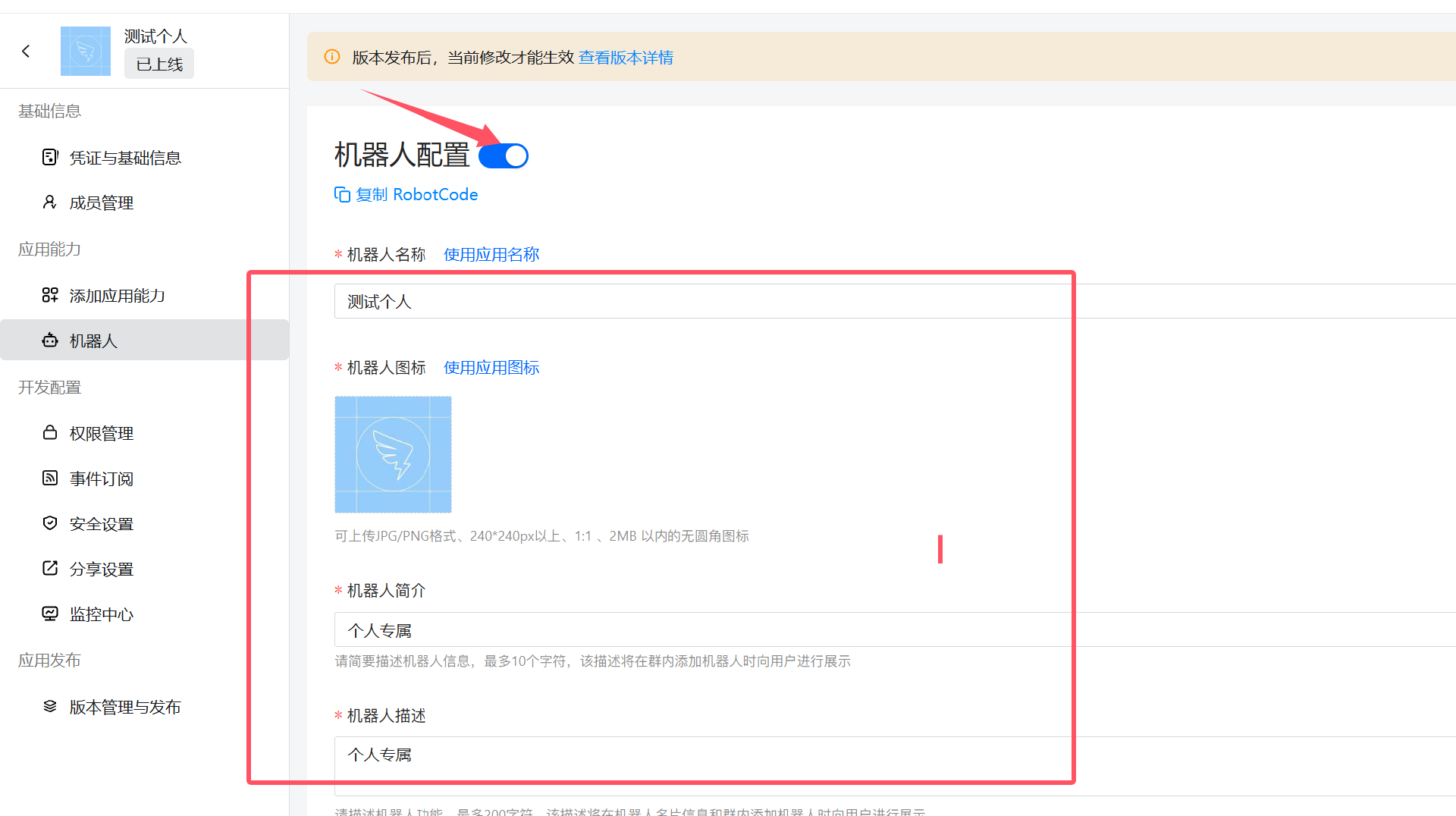
Task: Focus the 机器人描述 text area
Action: pyautogui.click(x=895, y=766)
